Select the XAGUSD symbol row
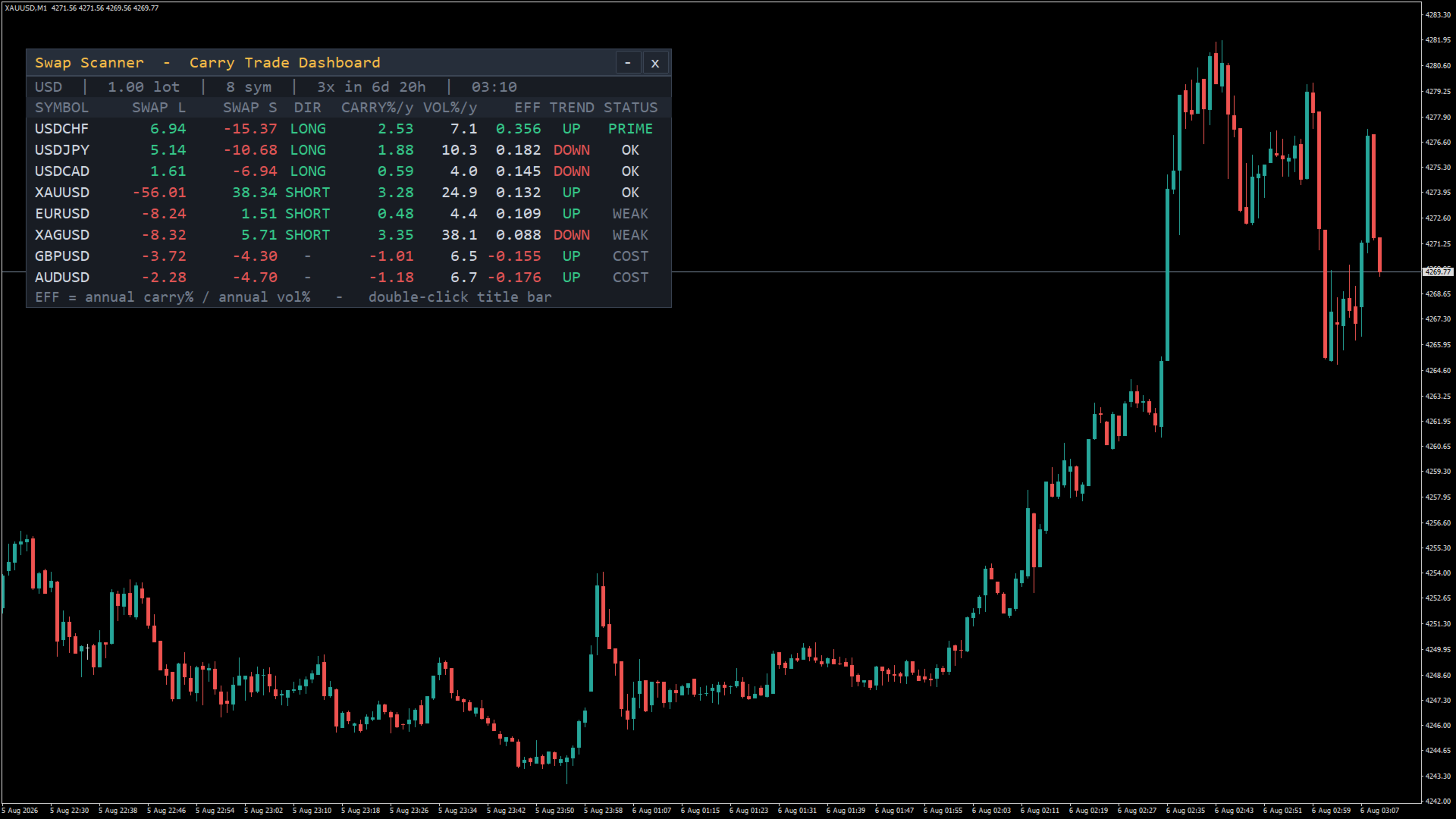Image resolution: width=1456 pixels, height=819 pixels. tap(349, 235)
